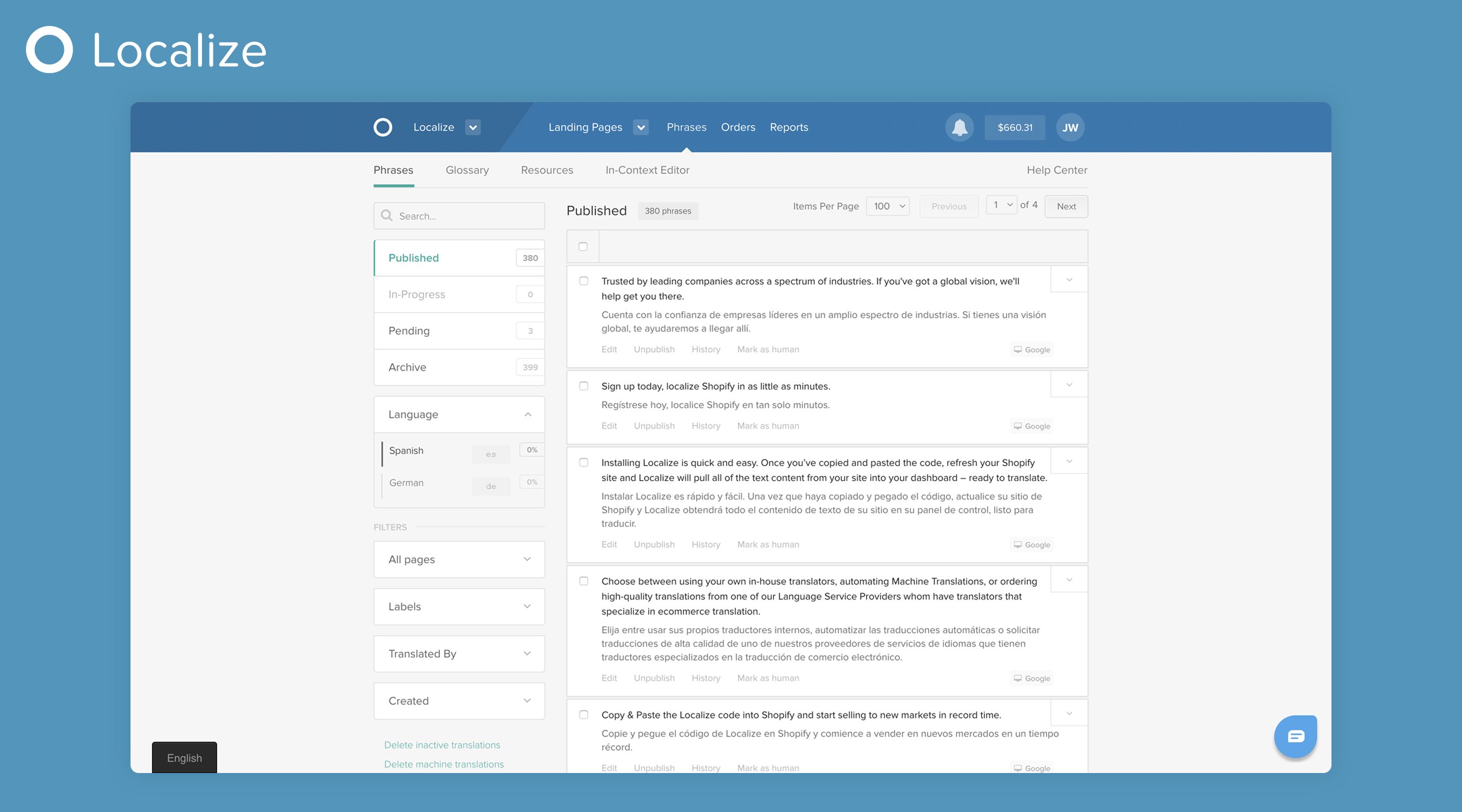The height and width of the screenshot is (812, 1462).
Task: Open the notification bell
Action: tap(959, 127)
